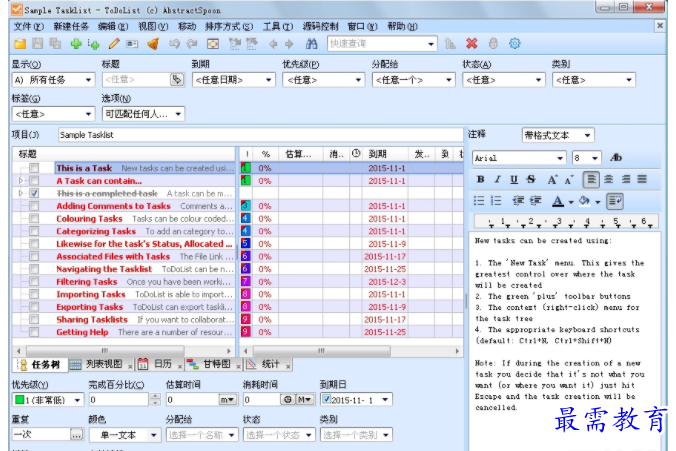This screenshot has width=676, height=451.
Task: Open preferences with the blue gear icon
Action: pyautogui.click(x=515, y=44)
